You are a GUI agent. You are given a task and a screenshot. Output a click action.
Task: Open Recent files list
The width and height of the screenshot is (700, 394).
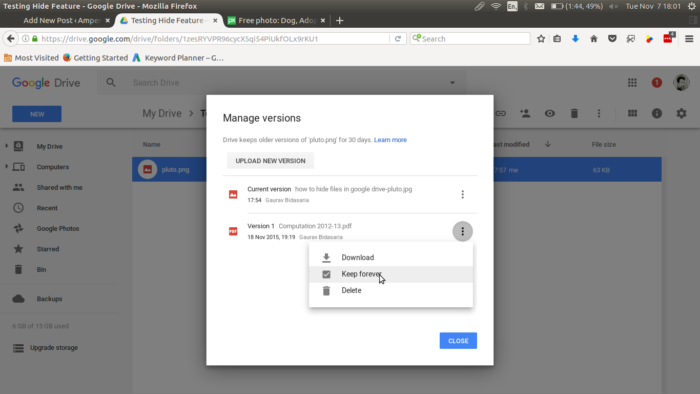(x=47, y=208)
